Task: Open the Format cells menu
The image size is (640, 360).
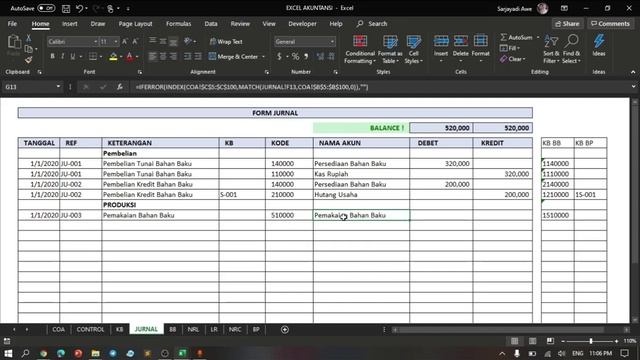Action: pyautogui.click(x=480, y=49)
